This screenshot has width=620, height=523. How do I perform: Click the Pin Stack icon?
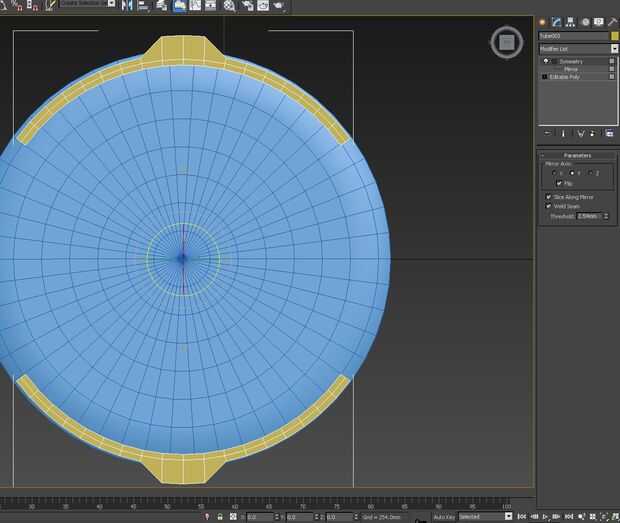click(x=547, y=133)
